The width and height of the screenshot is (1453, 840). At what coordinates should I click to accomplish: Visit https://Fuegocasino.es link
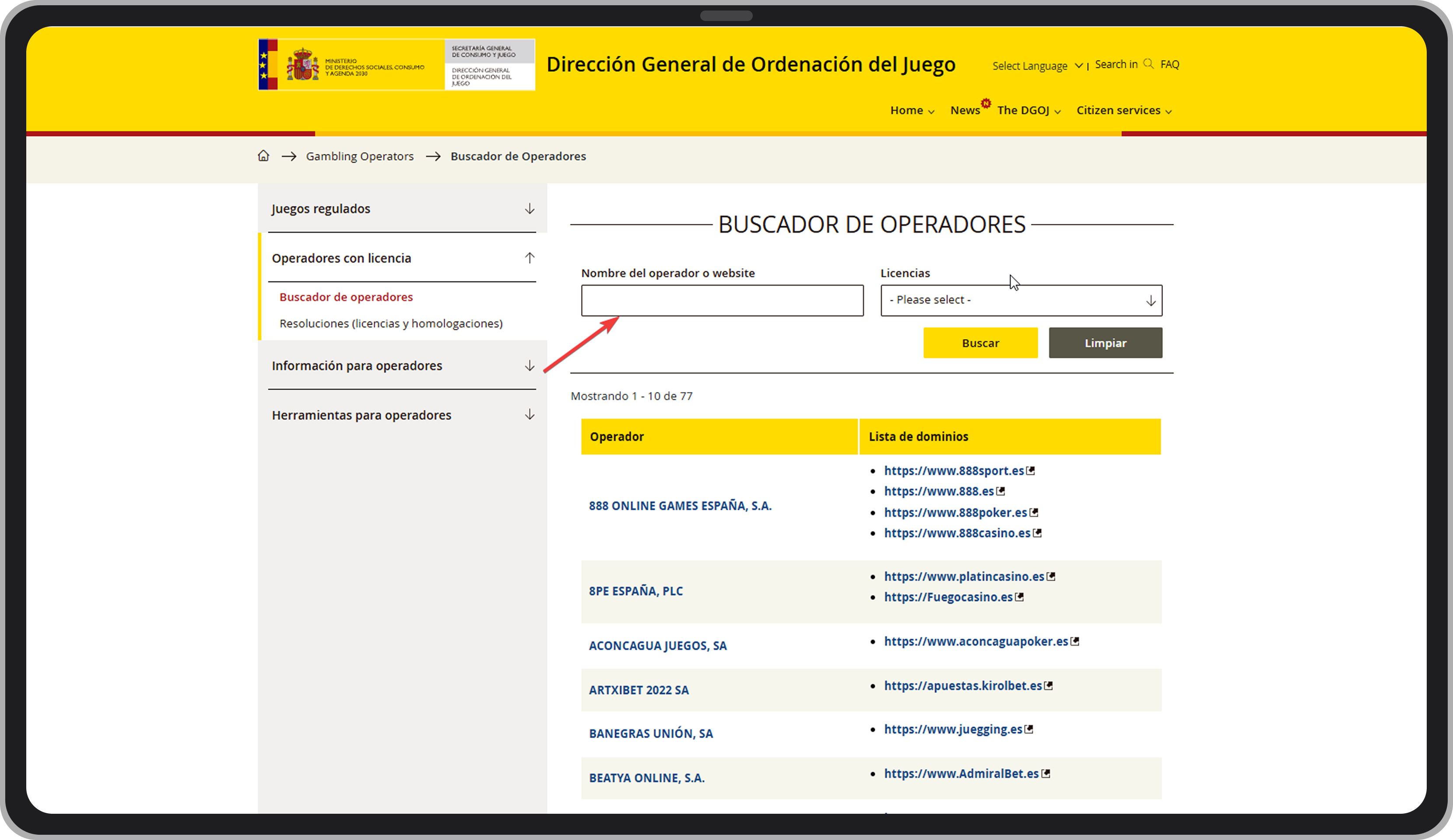point(948,597)
